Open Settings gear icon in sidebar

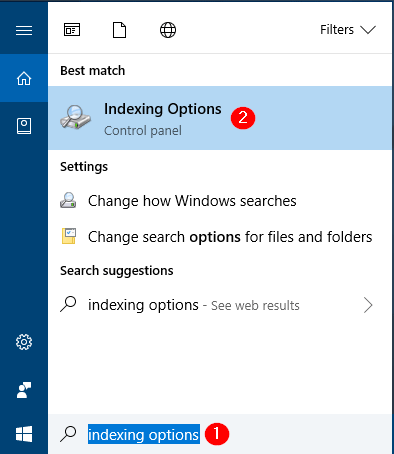coord(24,342)
